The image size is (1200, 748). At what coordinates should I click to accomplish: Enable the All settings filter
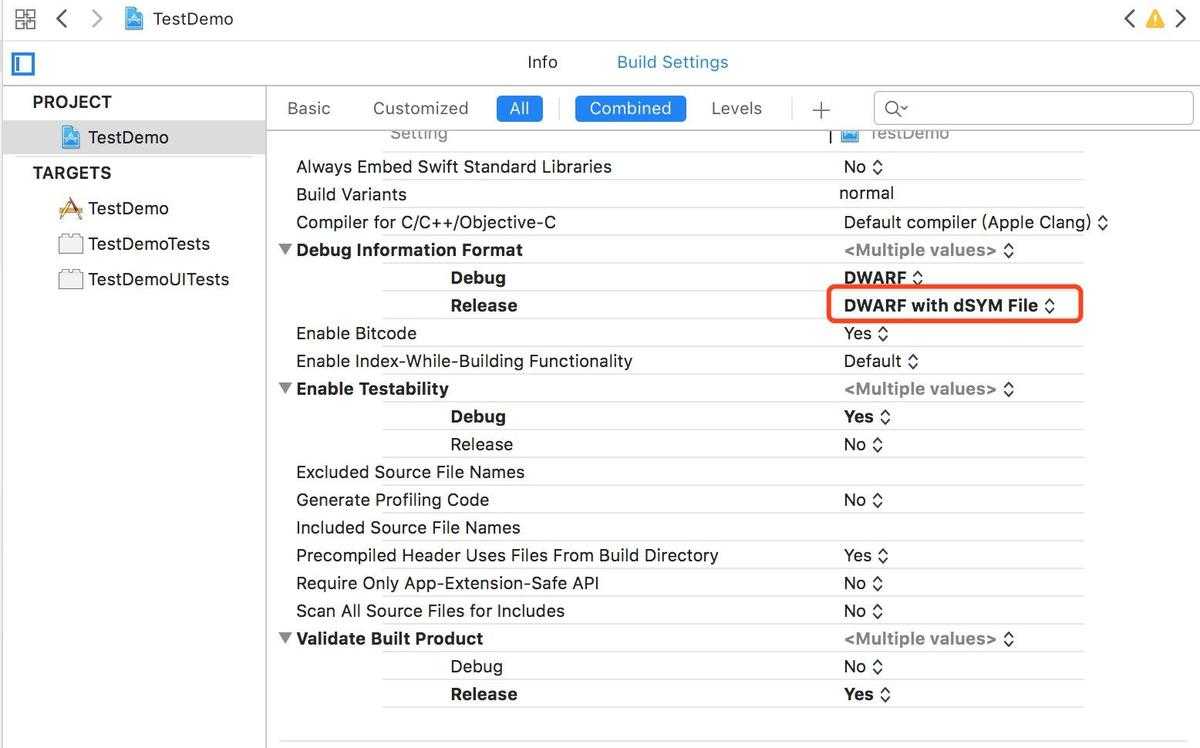519,108
